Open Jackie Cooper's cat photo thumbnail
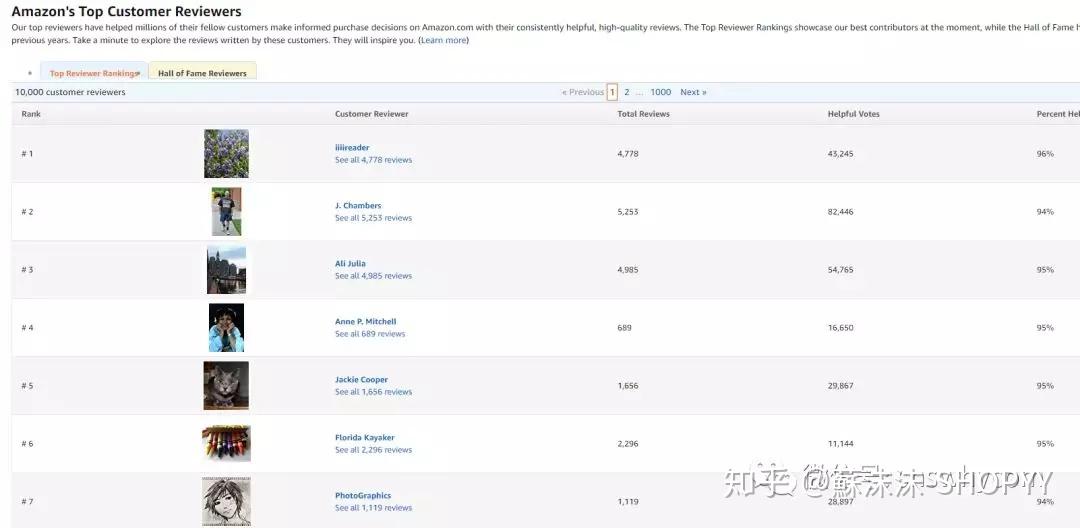The image size is (1080, 528). point(227,386)
